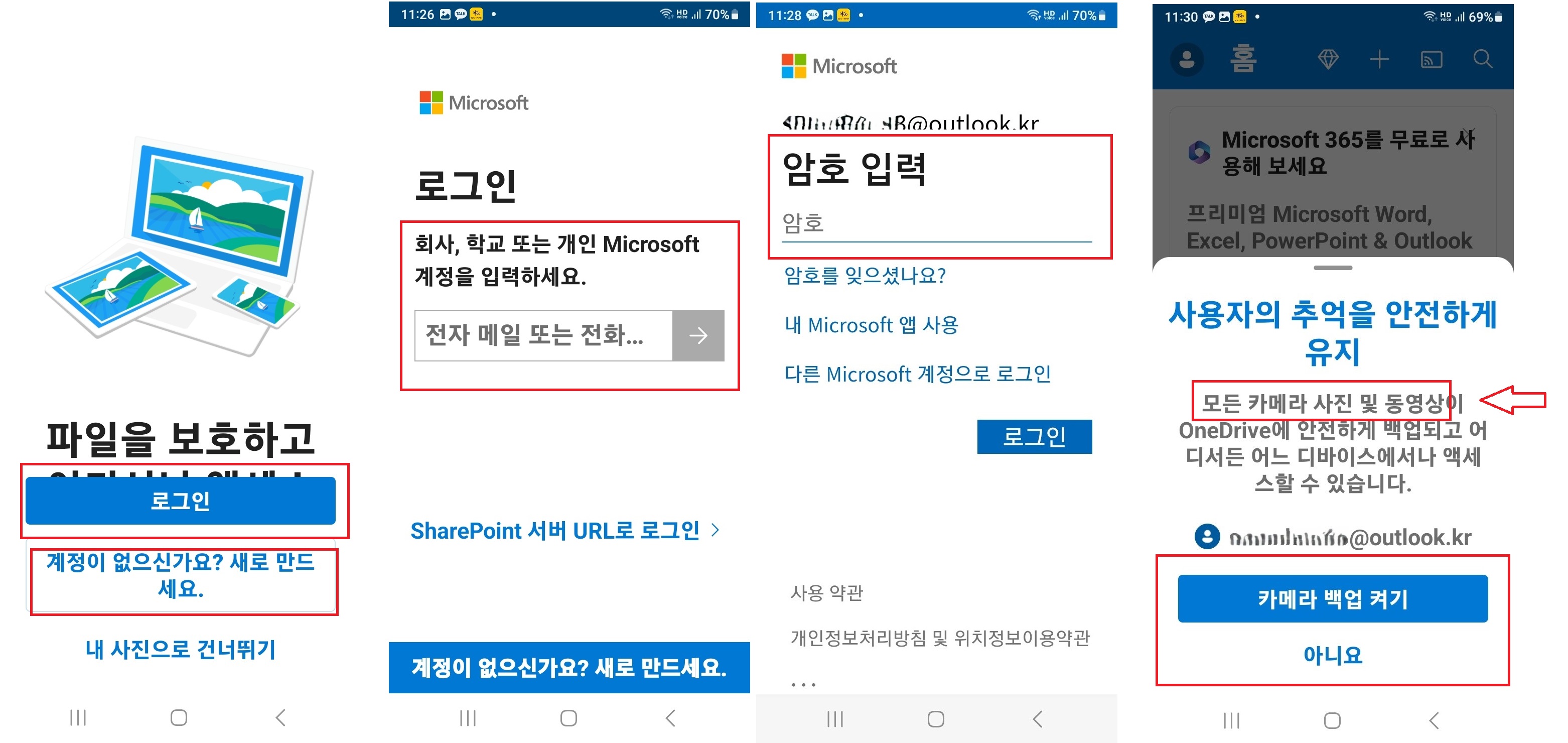The image size is (1568, 743).
Task: Tap Microsoft logo on the 로그인 screen
Action: click(474, 102)
